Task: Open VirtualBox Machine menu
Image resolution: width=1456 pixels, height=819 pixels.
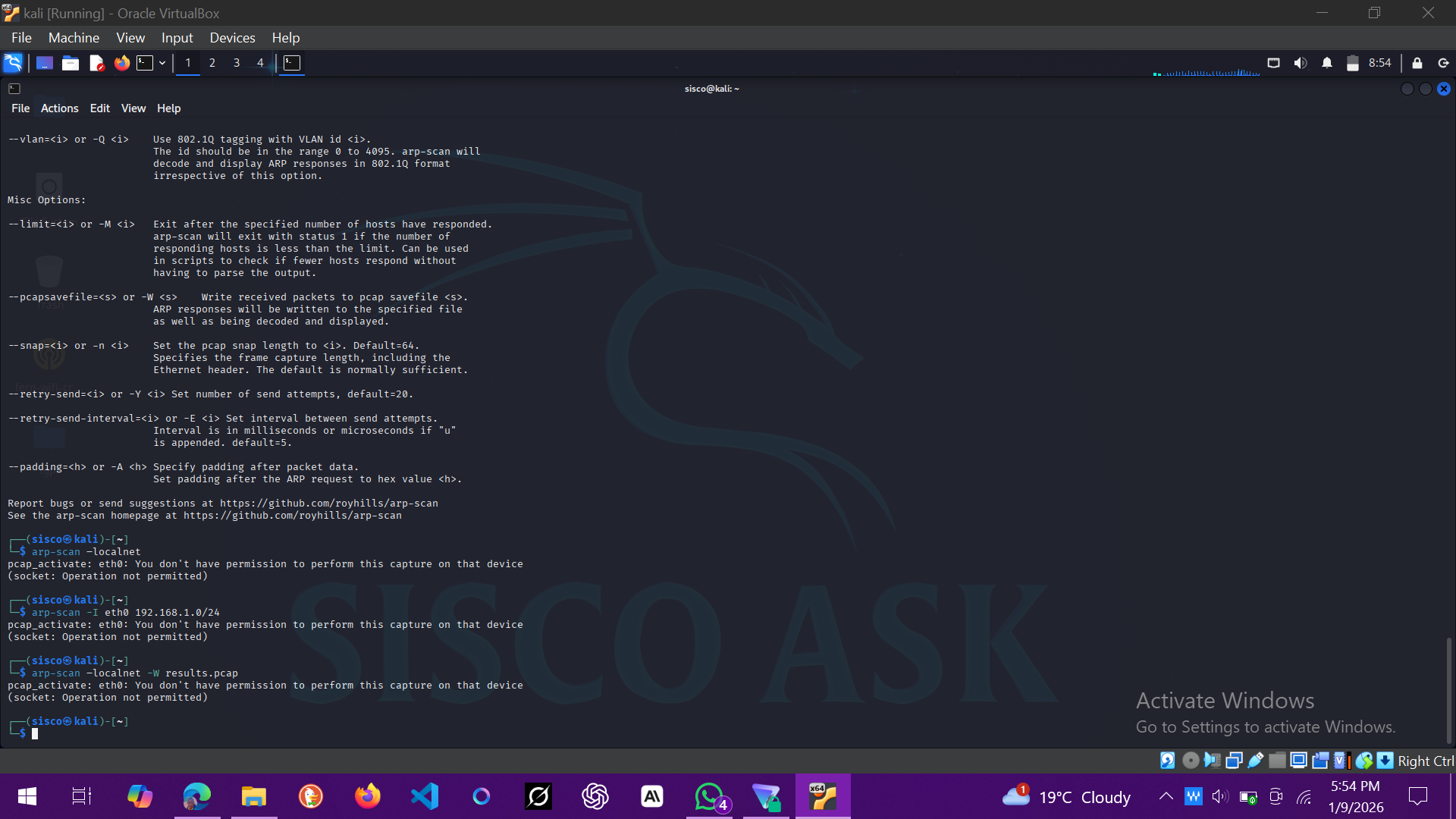Action: (74, 38)
